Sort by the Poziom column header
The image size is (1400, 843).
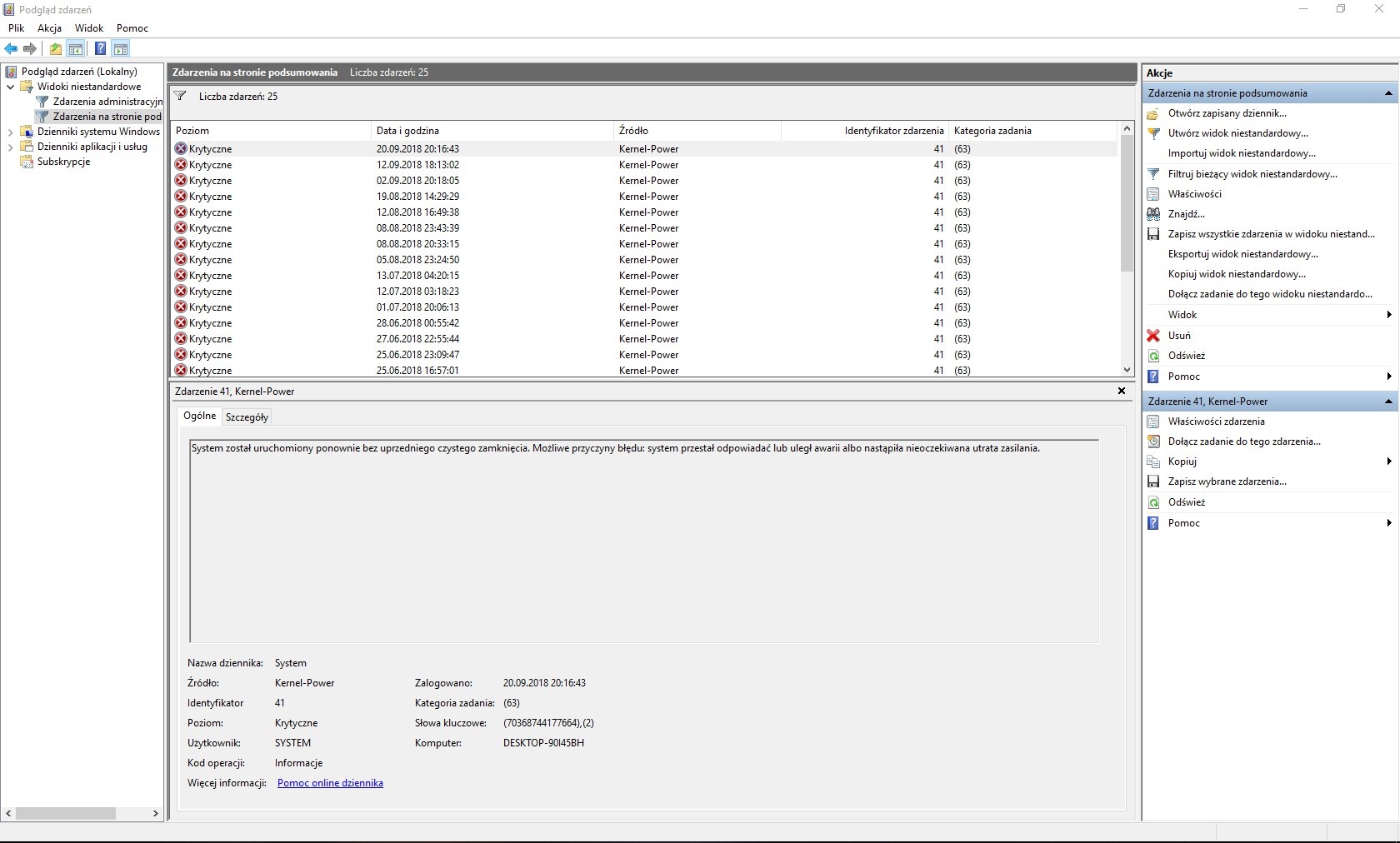click(271, 131)
